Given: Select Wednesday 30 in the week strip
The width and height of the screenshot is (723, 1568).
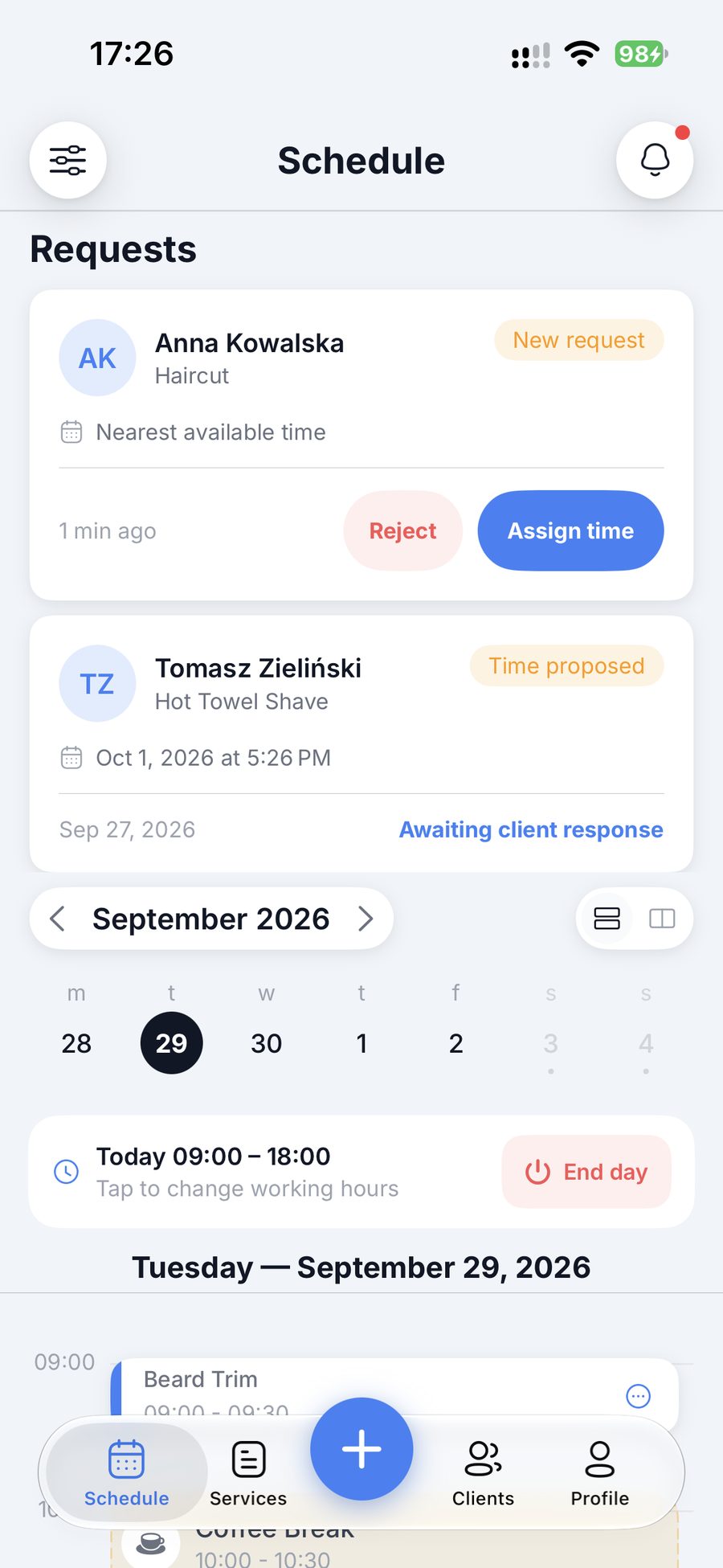Looking at the screenshot, I should coord(266,1042).
